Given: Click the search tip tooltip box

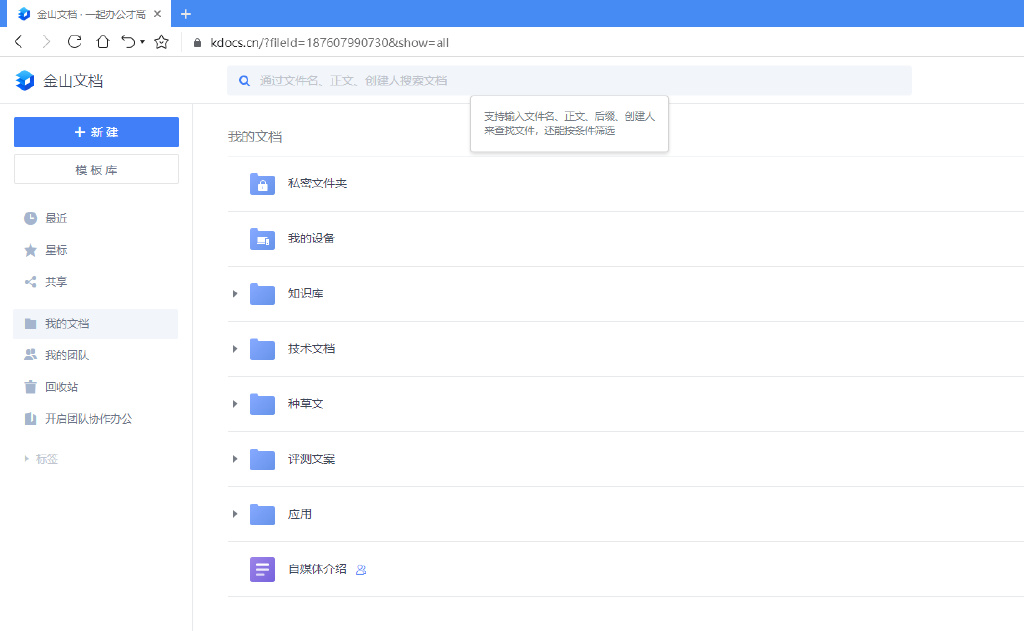Looking at the screenshot, I should [569, 123].
